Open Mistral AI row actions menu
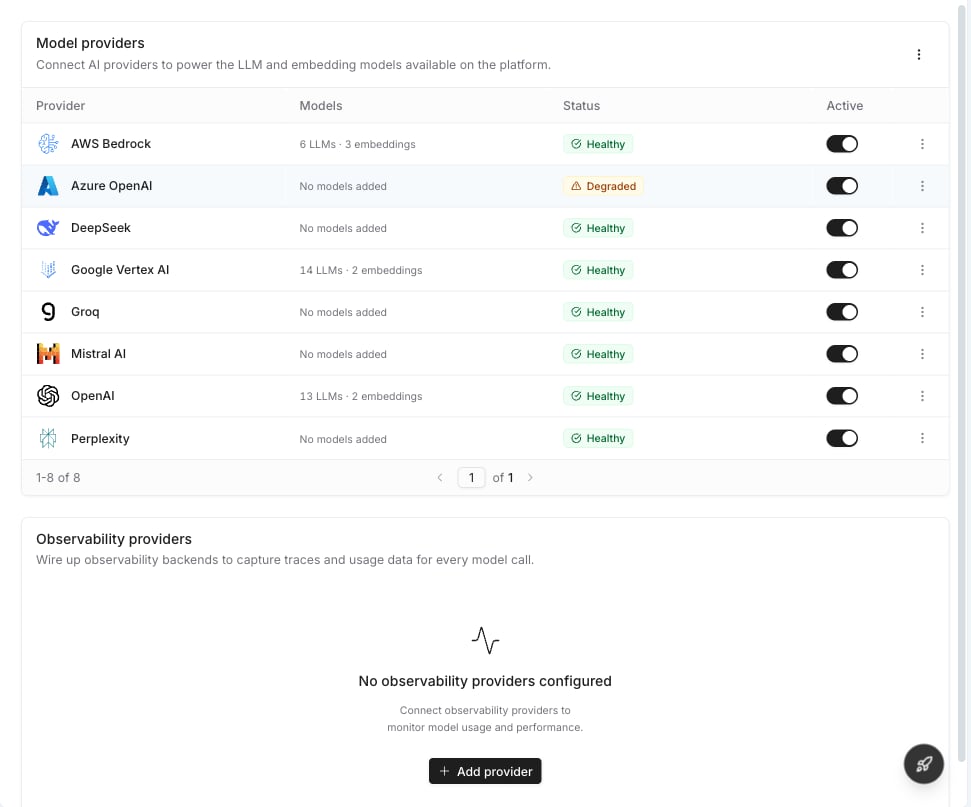This screenshot has width=971, height=807. 922,354
